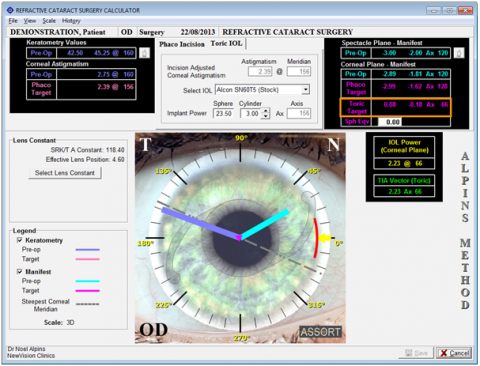Click the patient name DEMONSTRATION, Patient
This screenshot has width=480, height=366.
(x=58, y=32)
